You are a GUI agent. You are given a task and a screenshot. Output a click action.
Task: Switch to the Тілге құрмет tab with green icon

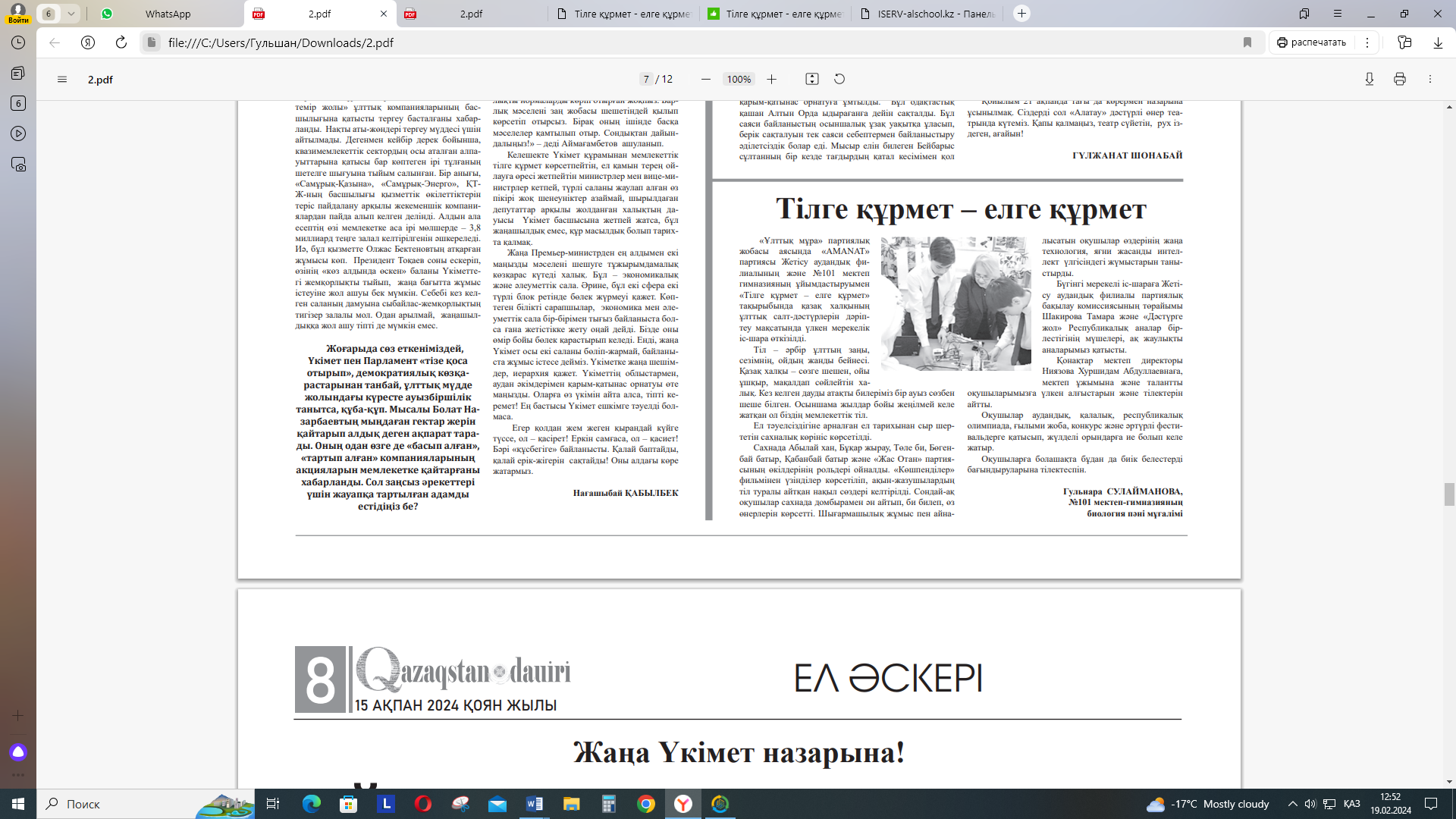(775, 14)
